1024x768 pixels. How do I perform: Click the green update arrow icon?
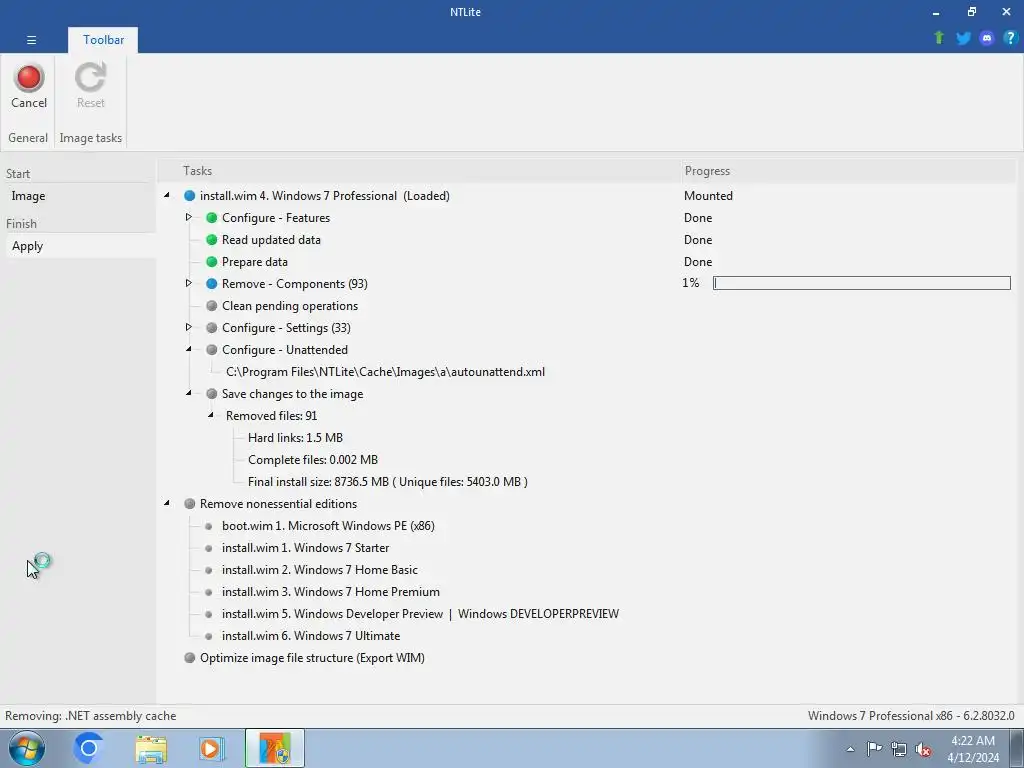pos(939,38)
